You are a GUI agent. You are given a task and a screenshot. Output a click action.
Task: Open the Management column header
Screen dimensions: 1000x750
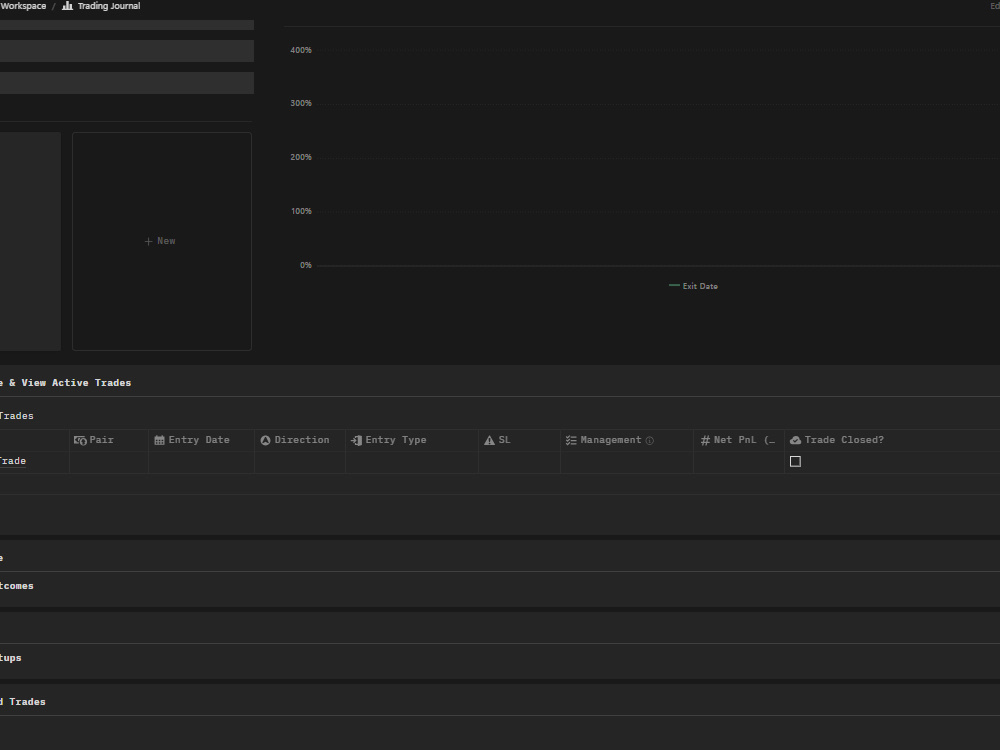tap(627, 440)
